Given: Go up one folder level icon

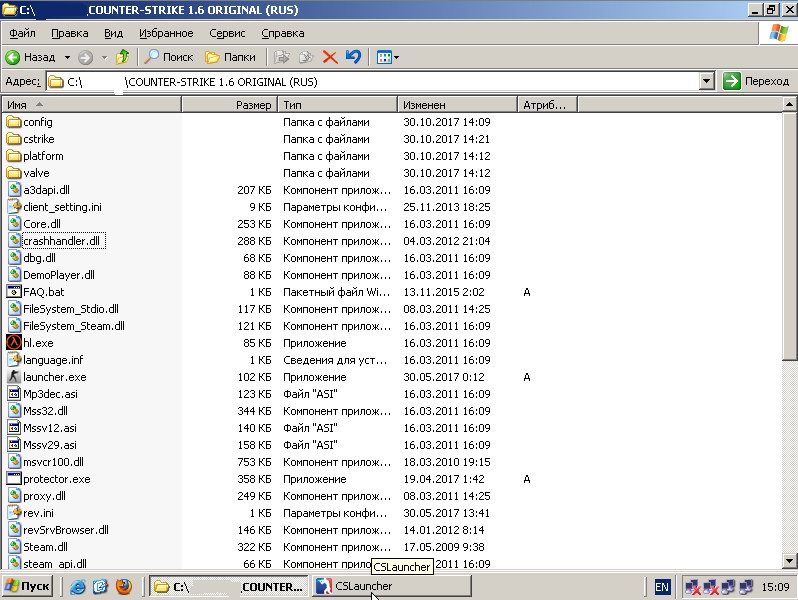Looking at the screenshot, I should 123,57.
